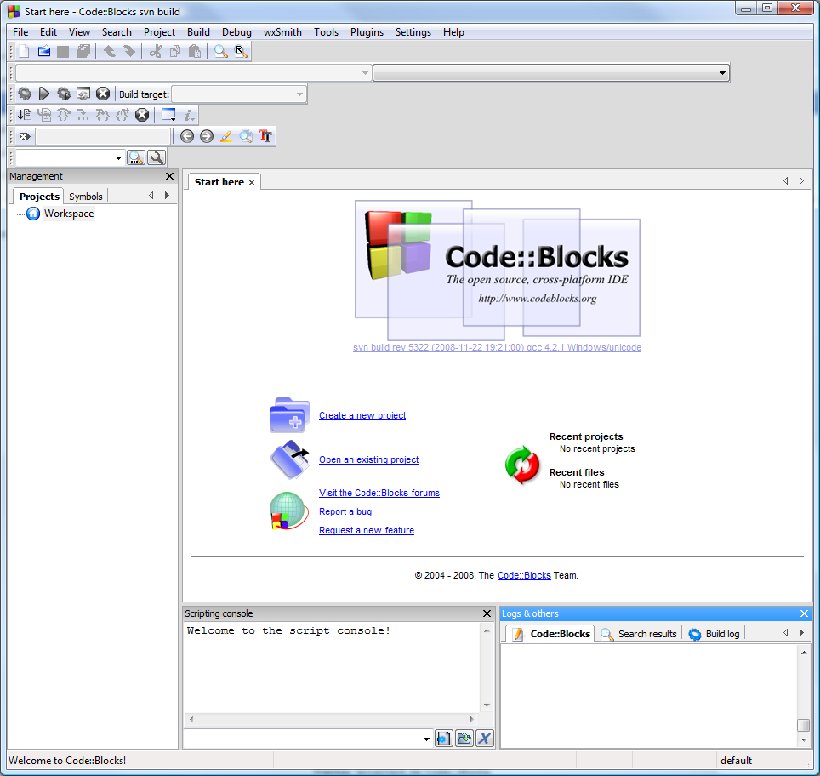The width and height of the screenshot is (820, 776).
Task: Click the 'Create a new project' link
Action: coord(362,415)
